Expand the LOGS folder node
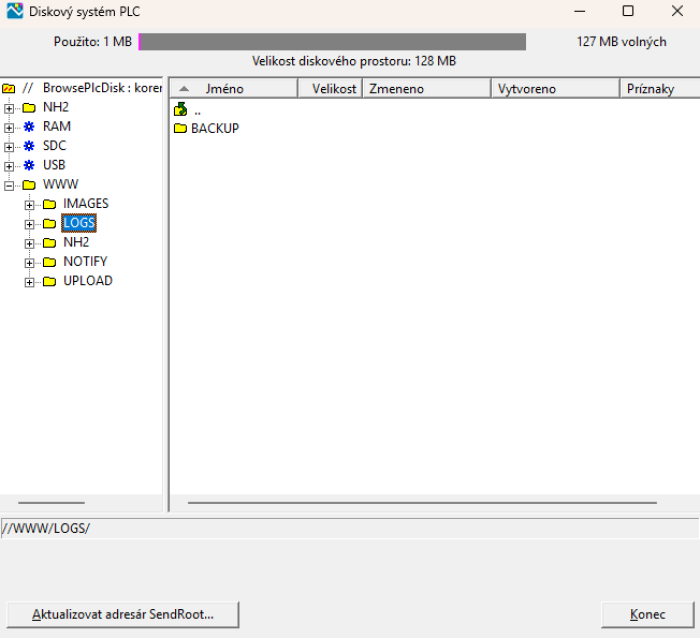This screenshot has width=700, height=638. point(29,224)
